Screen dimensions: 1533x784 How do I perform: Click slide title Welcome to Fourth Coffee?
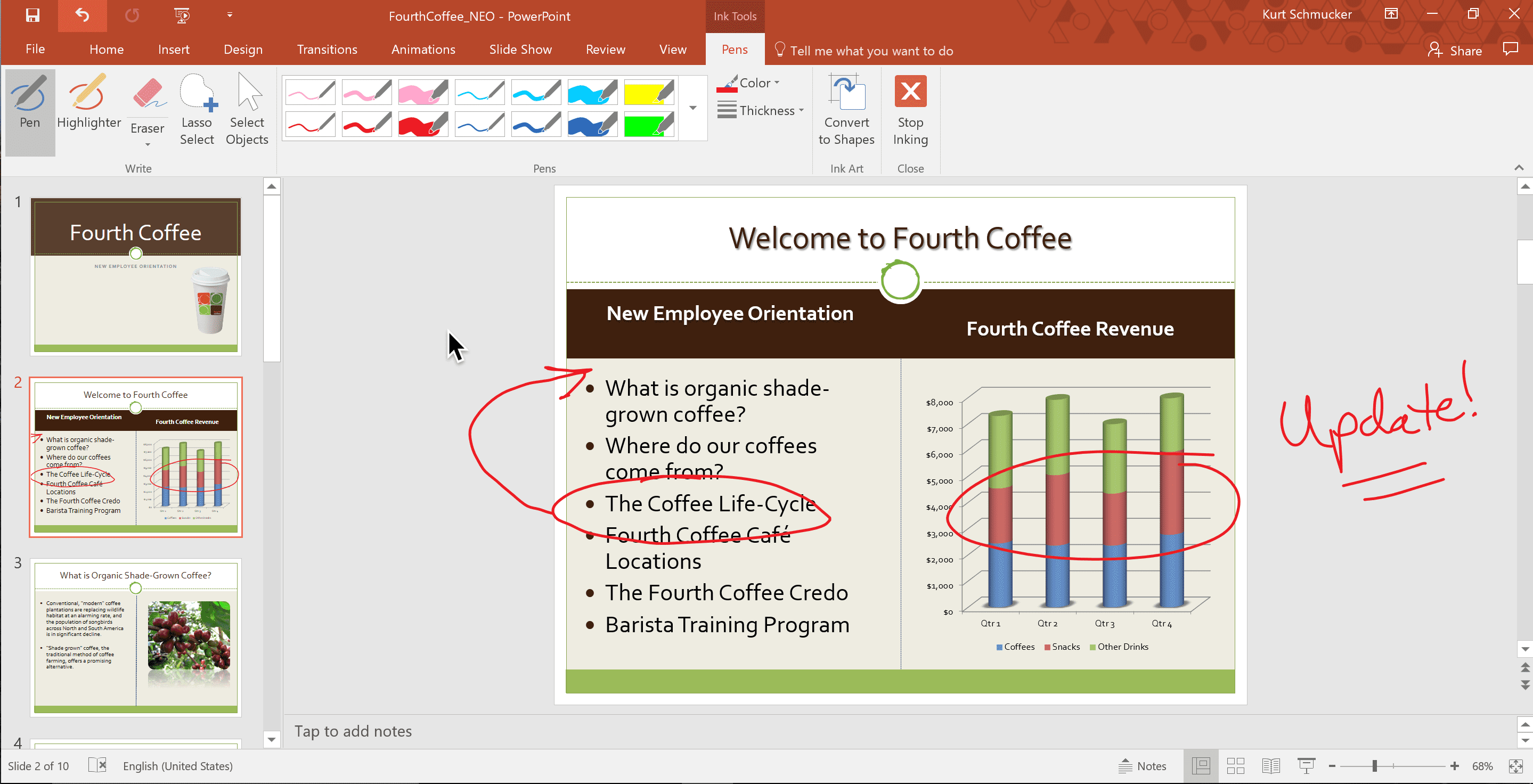click(900, 238)
